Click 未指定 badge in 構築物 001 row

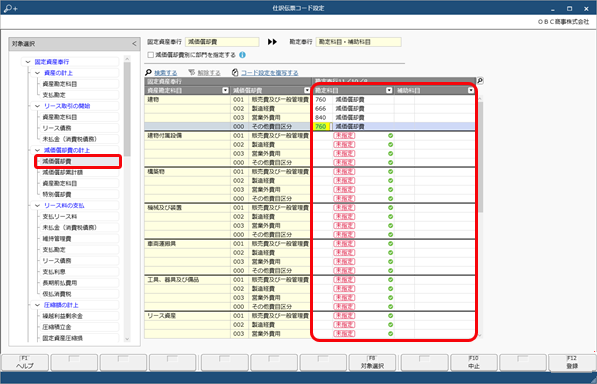[344, 172]
